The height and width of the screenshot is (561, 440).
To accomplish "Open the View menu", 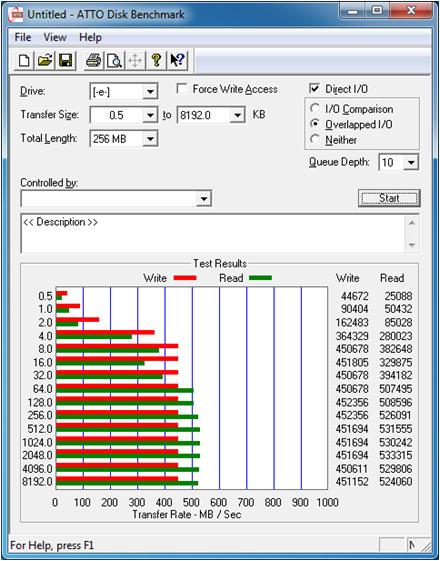I will tap(55, 37).
